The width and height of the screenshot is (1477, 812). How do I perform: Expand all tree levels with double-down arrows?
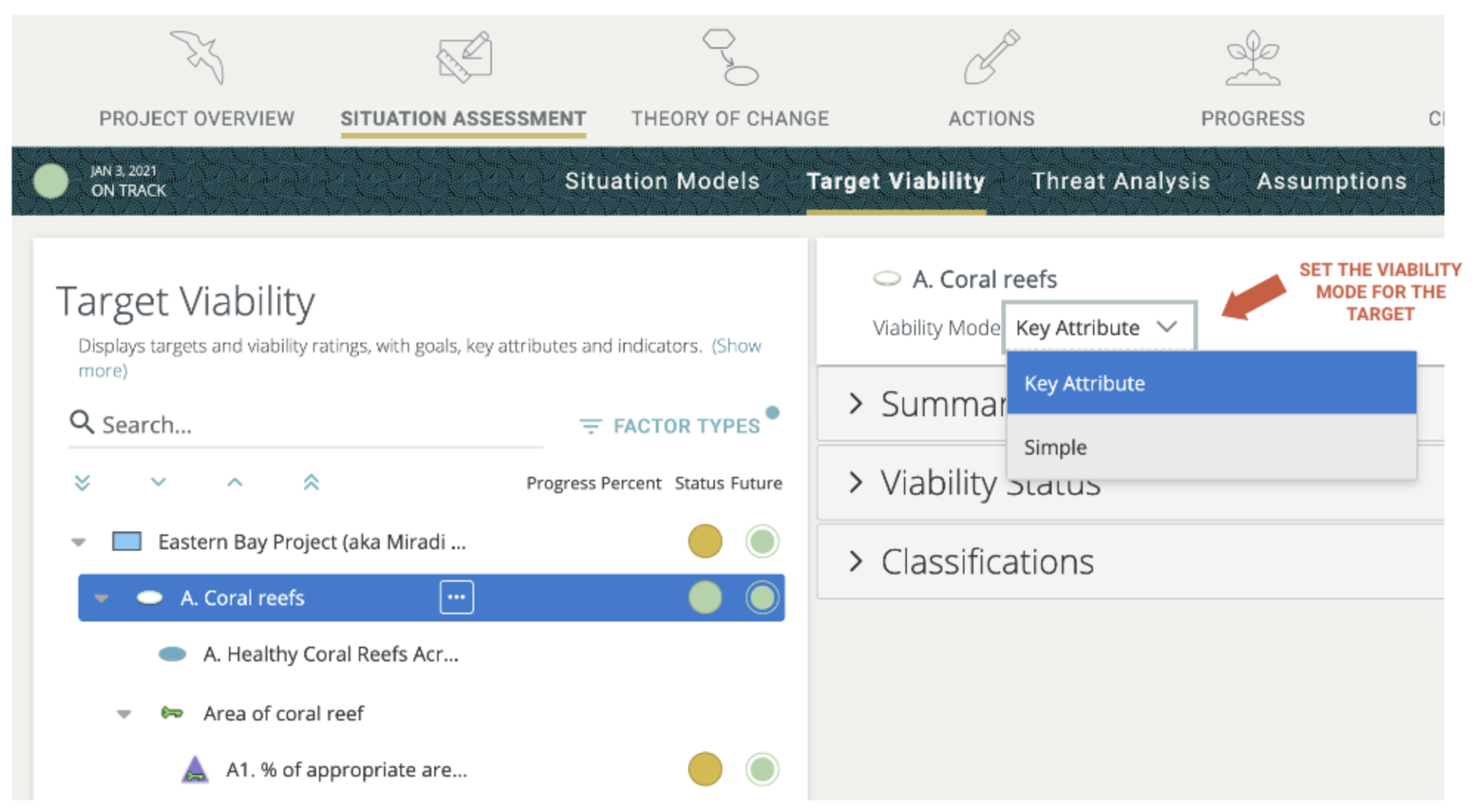point(83,483)
